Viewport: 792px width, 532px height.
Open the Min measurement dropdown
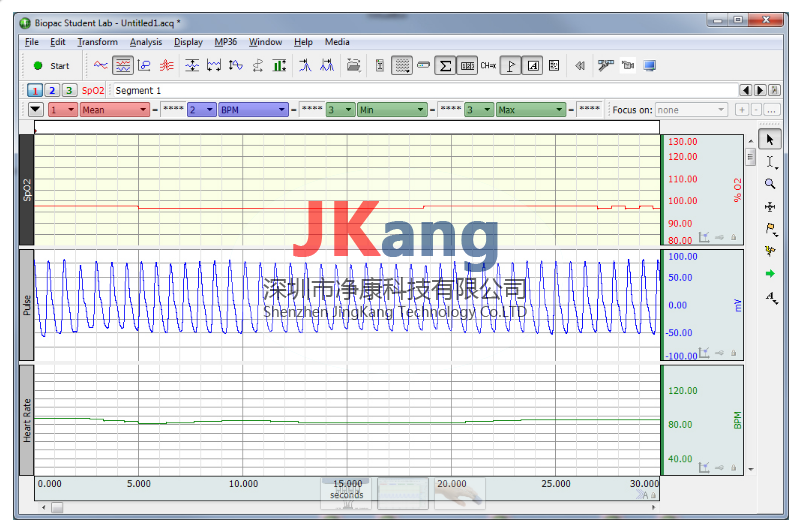tap(392, 110)
